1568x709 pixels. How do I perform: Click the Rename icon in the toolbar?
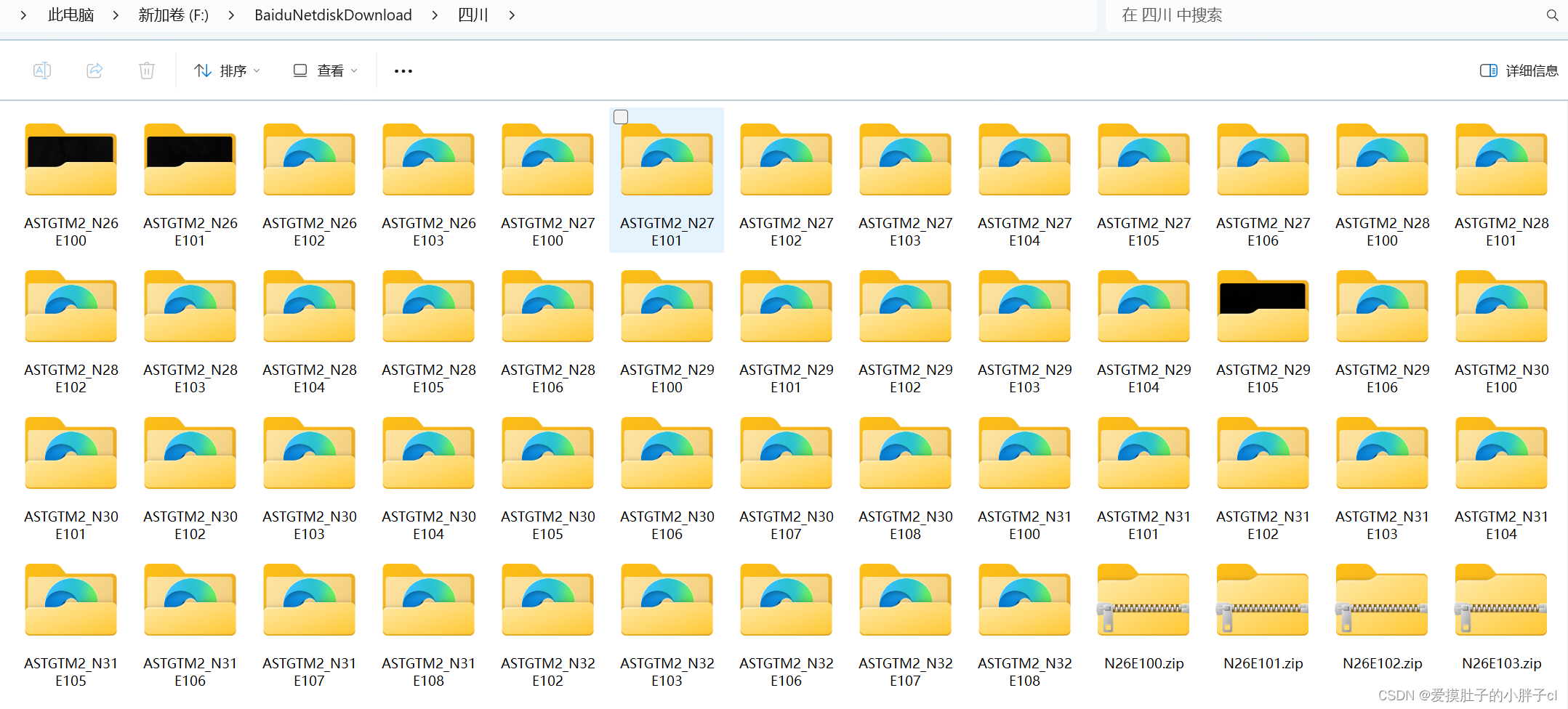(41, 70)
